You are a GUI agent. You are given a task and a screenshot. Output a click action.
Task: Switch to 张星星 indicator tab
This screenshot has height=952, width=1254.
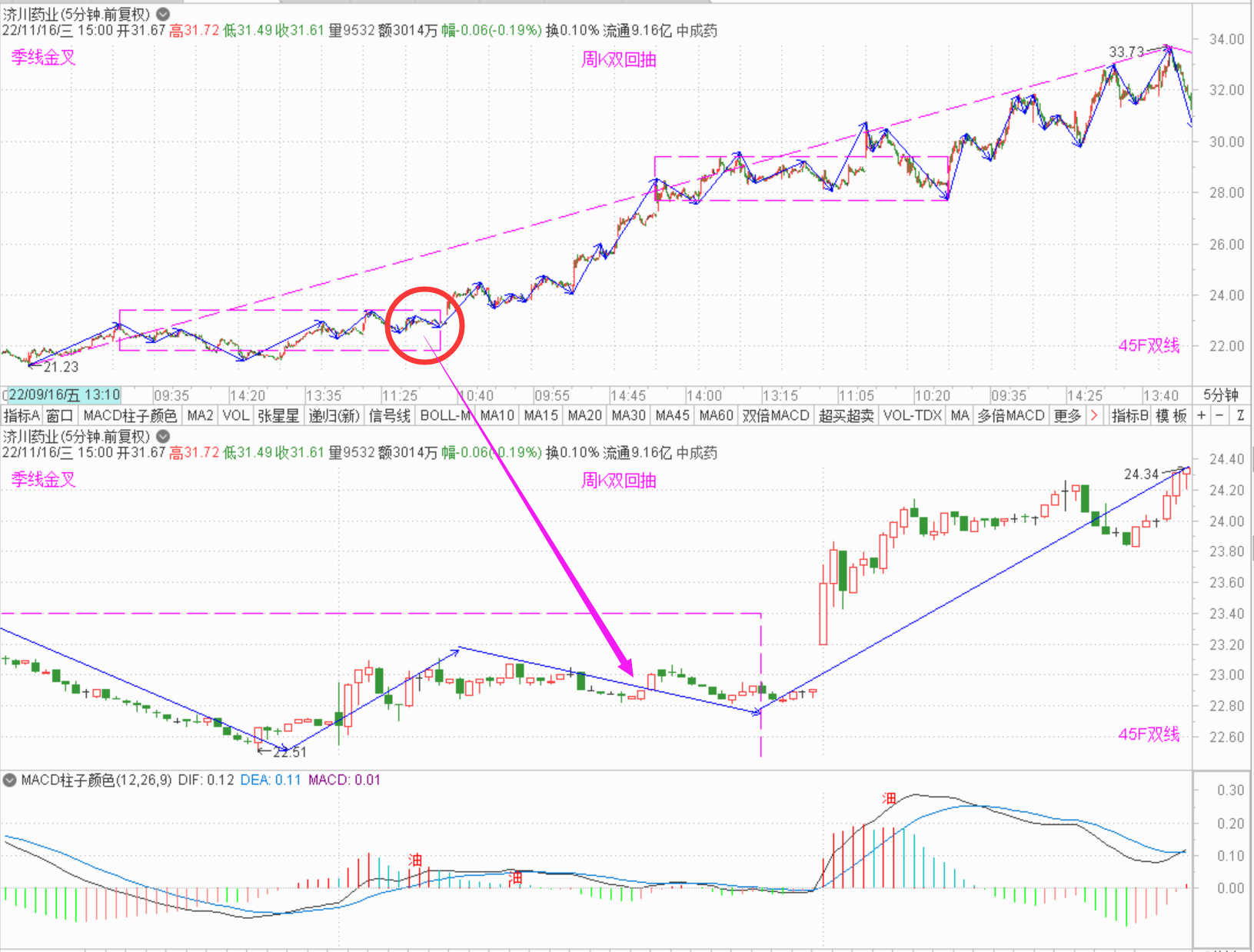click(278, 416)
